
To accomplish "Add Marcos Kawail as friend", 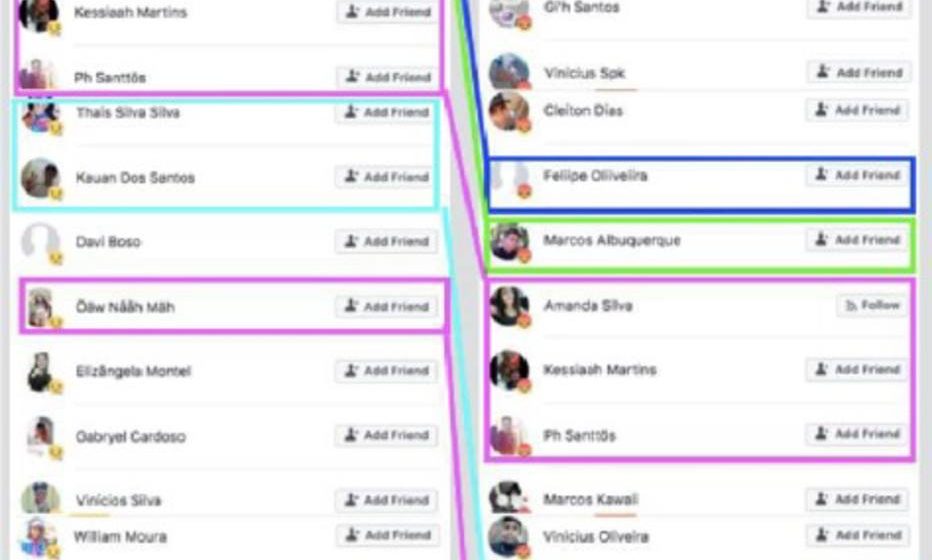I will pyautogui.click(x=858, y=499).
